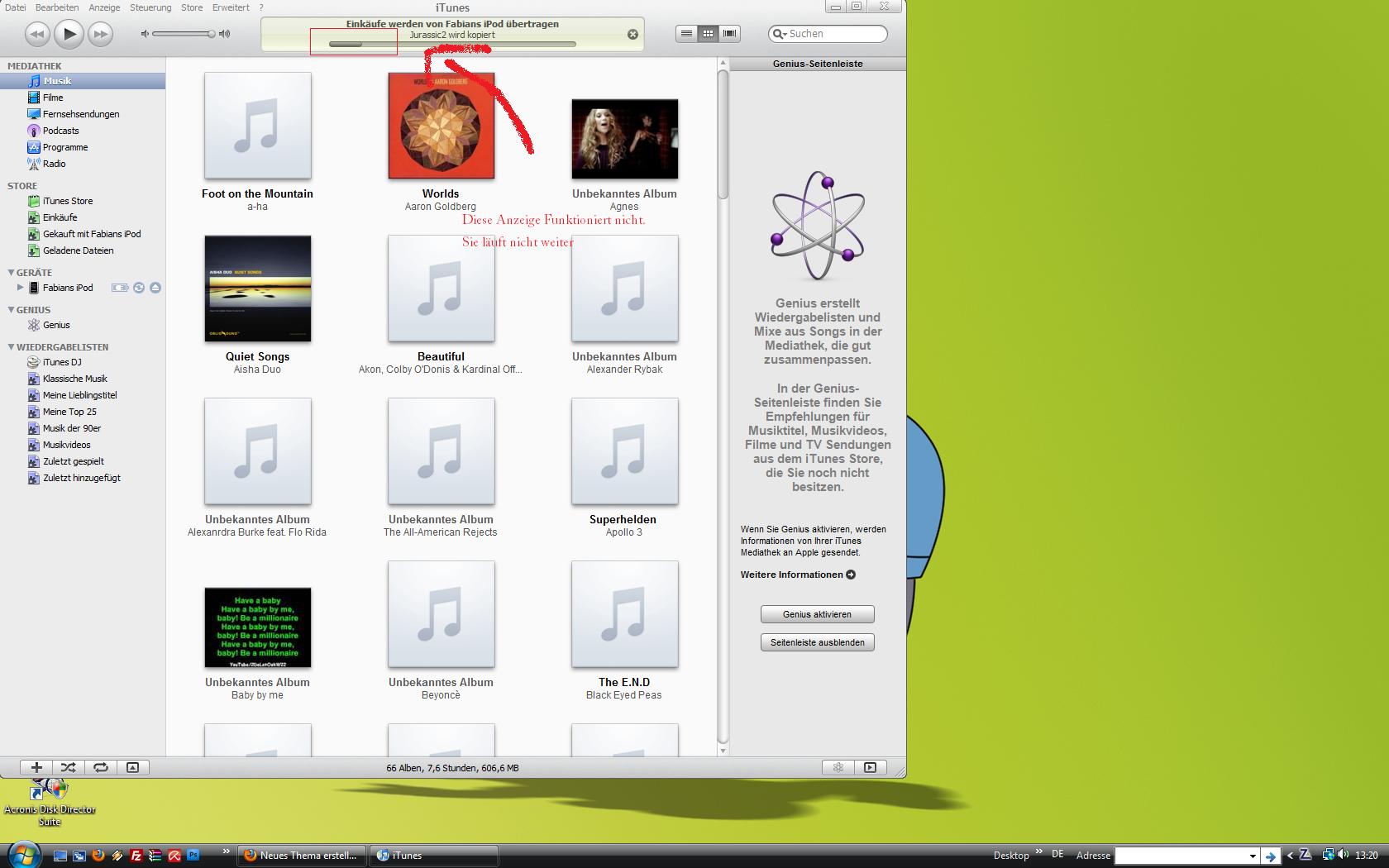The image size is (1389, 868).
Task: Open the Weitere Informationen link
Action: coord(798,575)
